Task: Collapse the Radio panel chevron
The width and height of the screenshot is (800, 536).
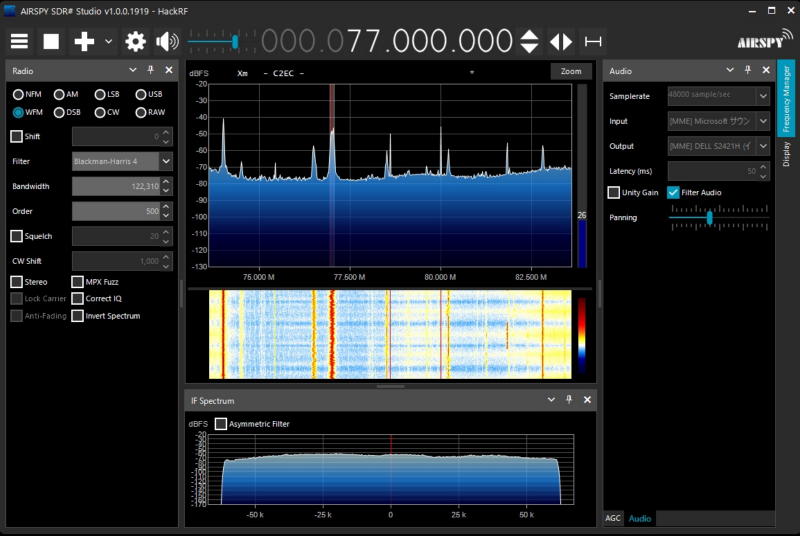Action: click(133, 70)
